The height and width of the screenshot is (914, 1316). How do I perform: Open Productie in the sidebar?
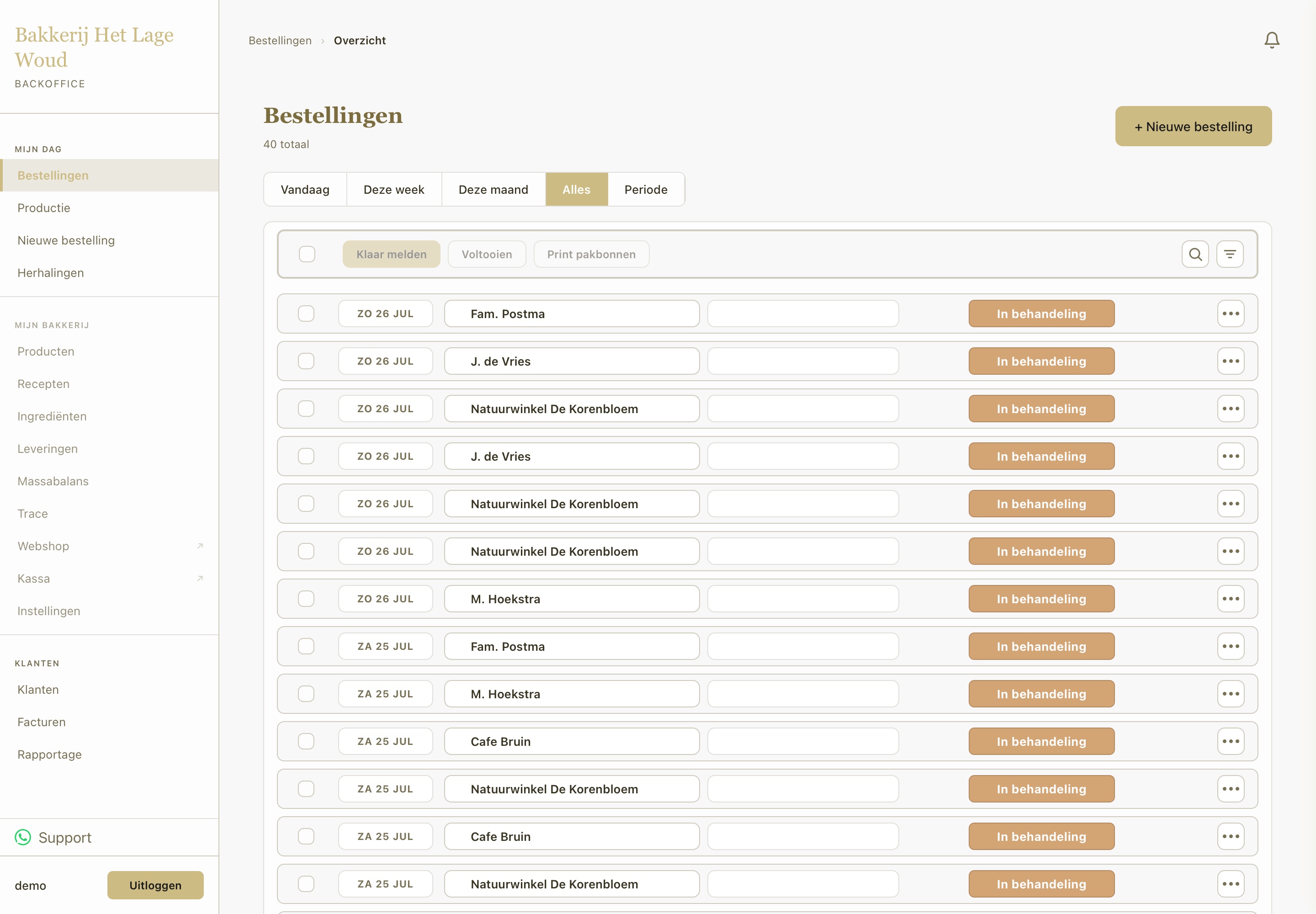click(x=109, y=208)
